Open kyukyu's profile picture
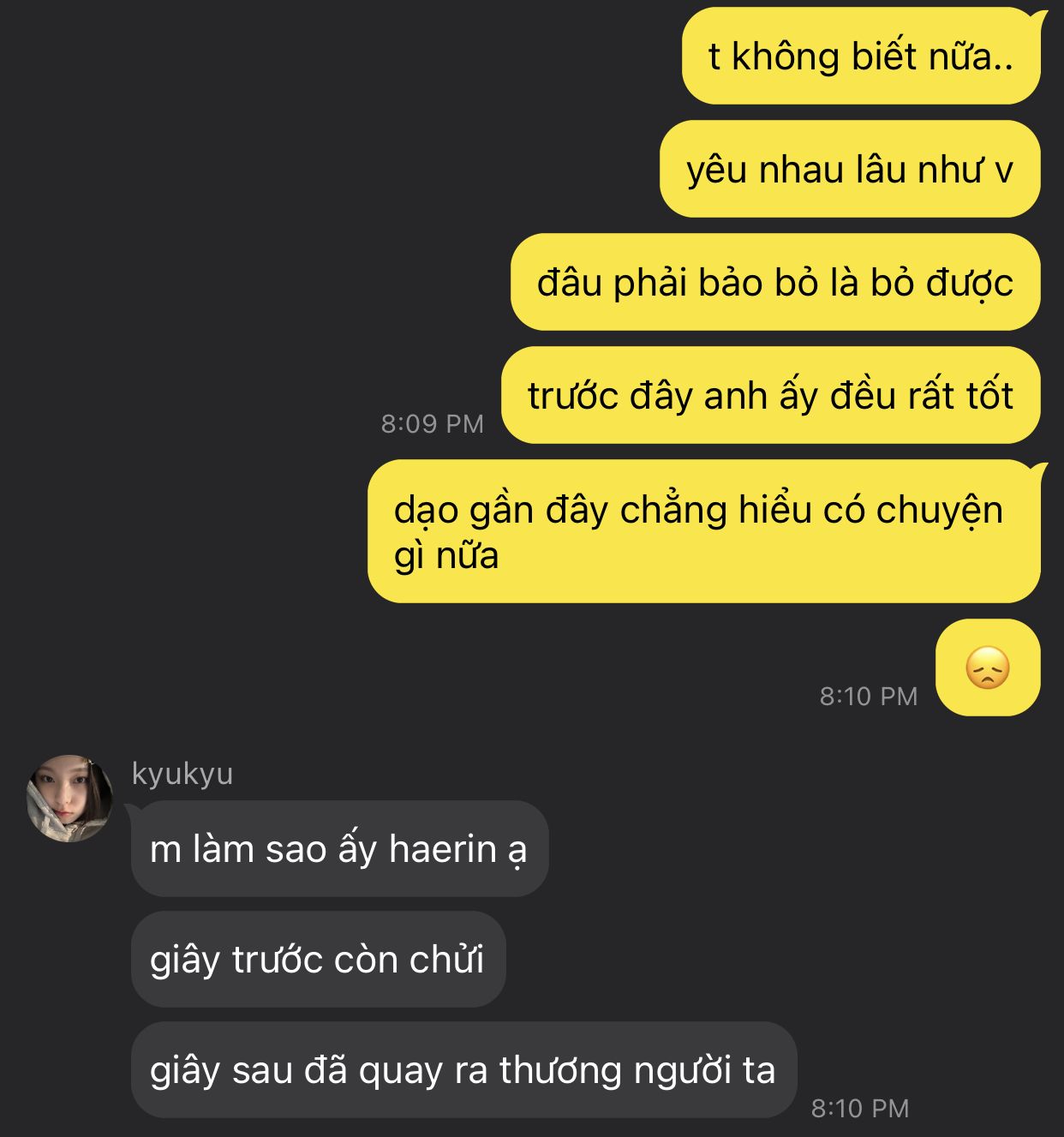This screenshot has width=1064, height=1137. tap(70, 798)
